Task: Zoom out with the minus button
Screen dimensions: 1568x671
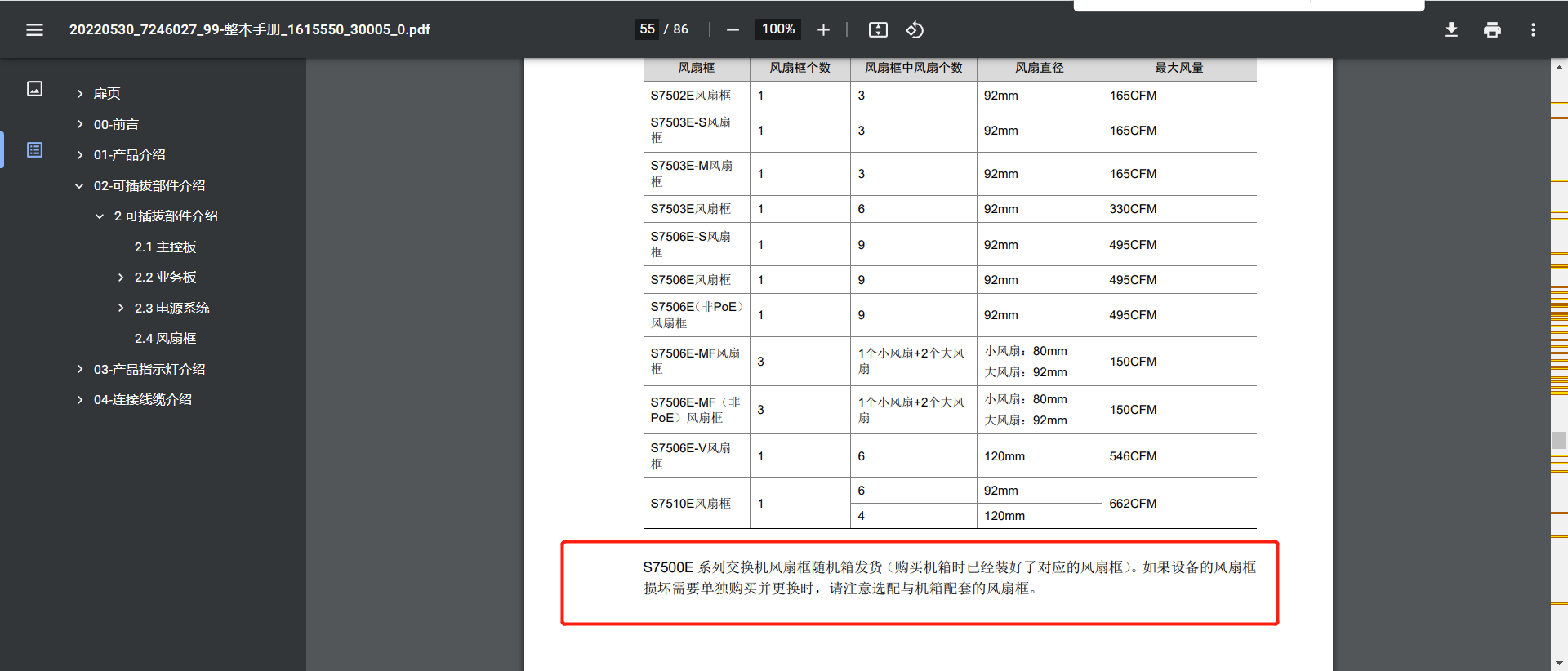Action: click(x=733, y=29)
